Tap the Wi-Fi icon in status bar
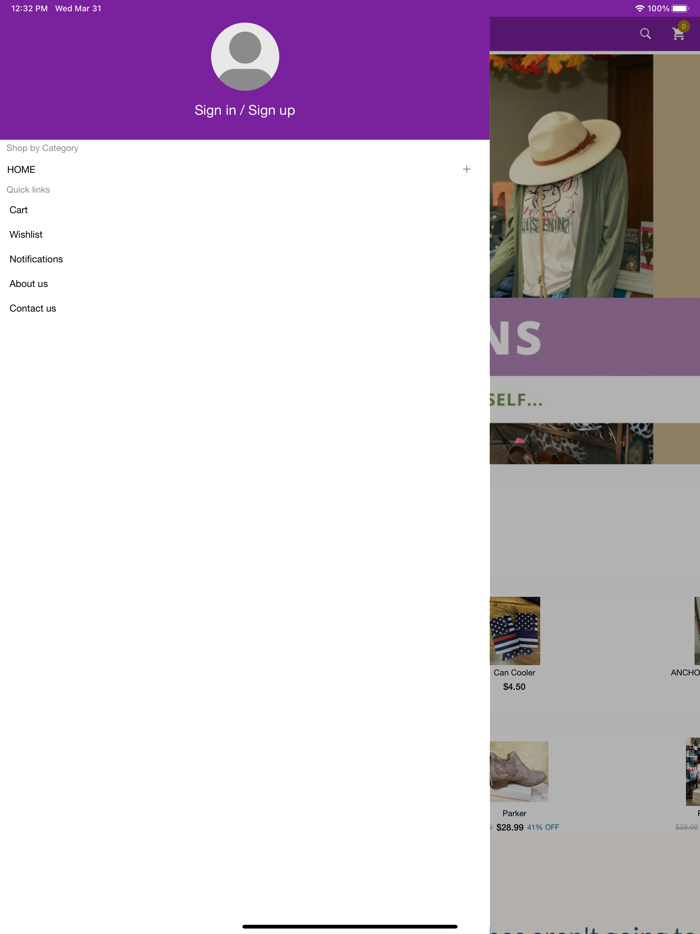This screenshot has width=700, height=934. pos(640,8)
